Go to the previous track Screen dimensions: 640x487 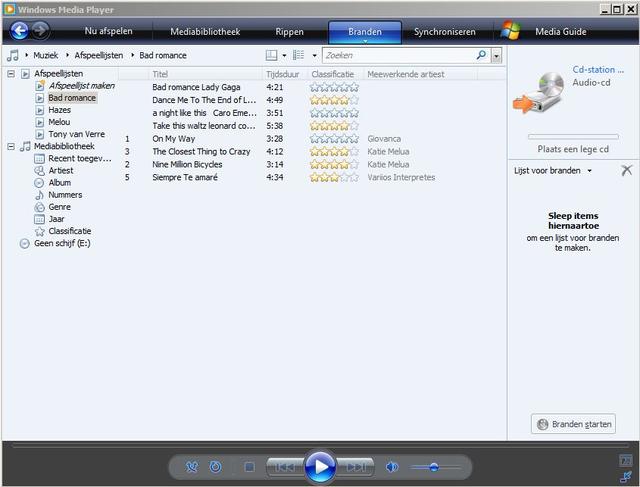click(284, 467)
